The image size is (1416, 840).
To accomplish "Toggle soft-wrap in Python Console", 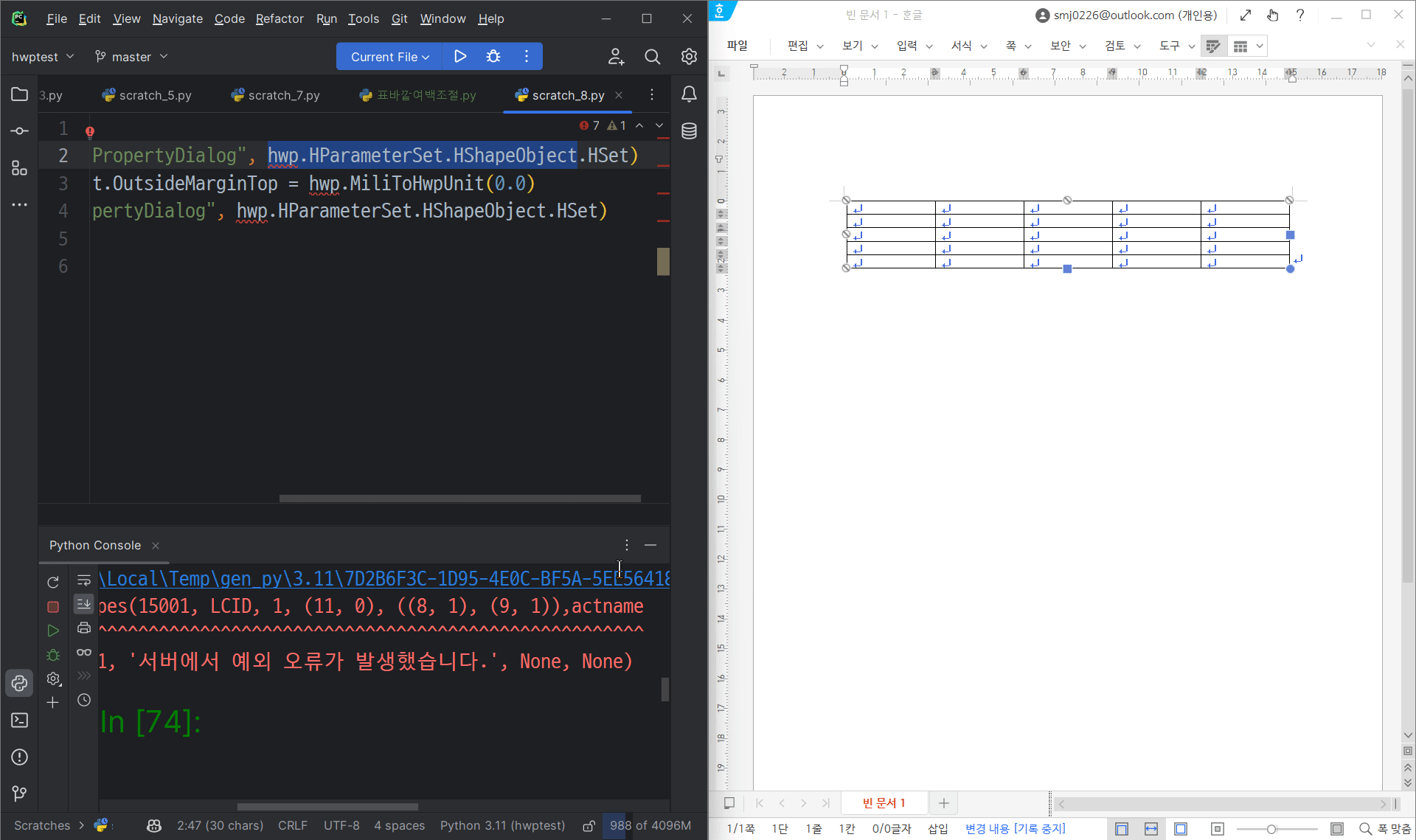I will (x=84, y=580).
